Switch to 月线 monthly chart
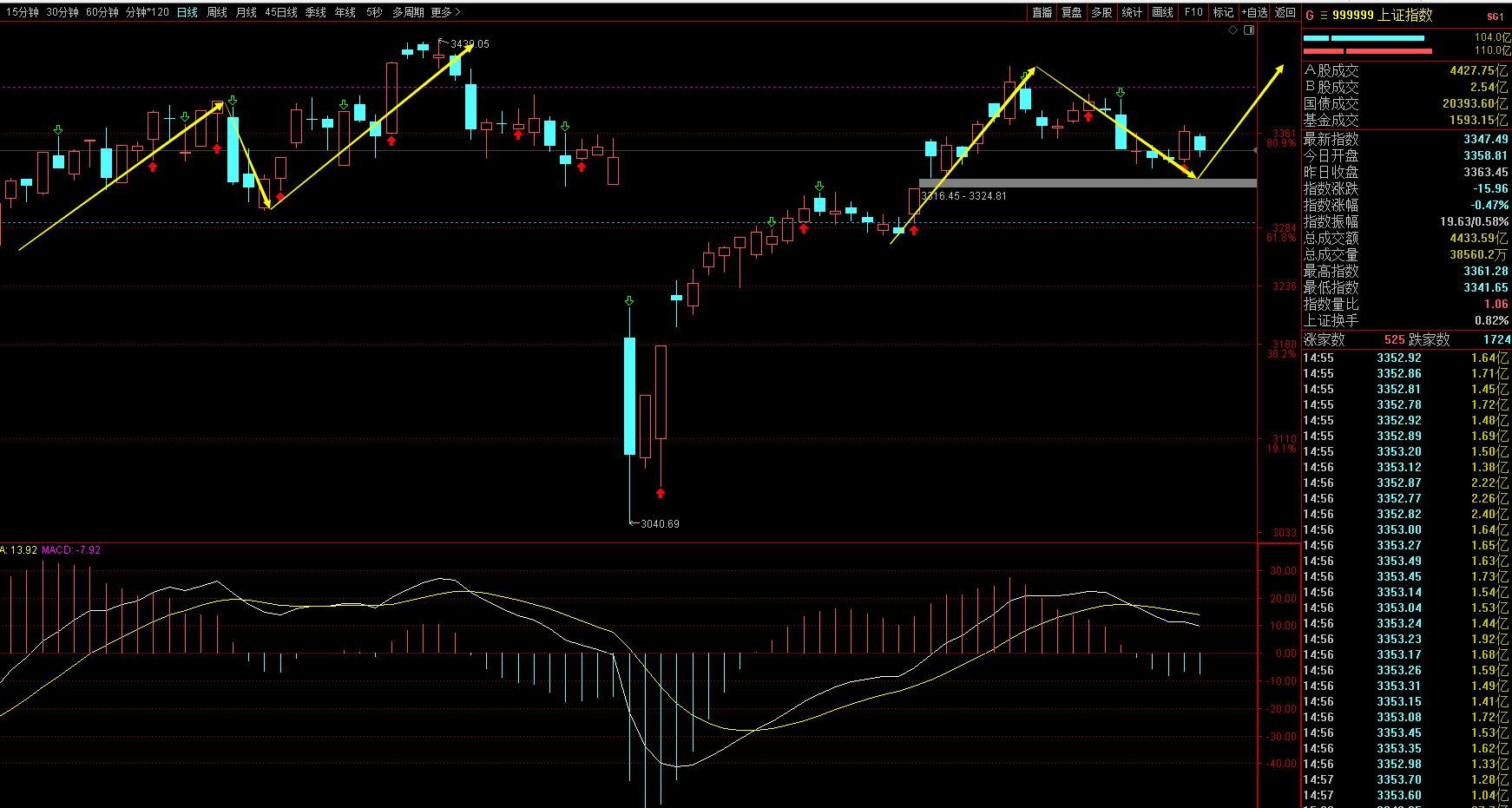Image resolution: width=1512 pixels, height=808 pixels. pos(247,12)
